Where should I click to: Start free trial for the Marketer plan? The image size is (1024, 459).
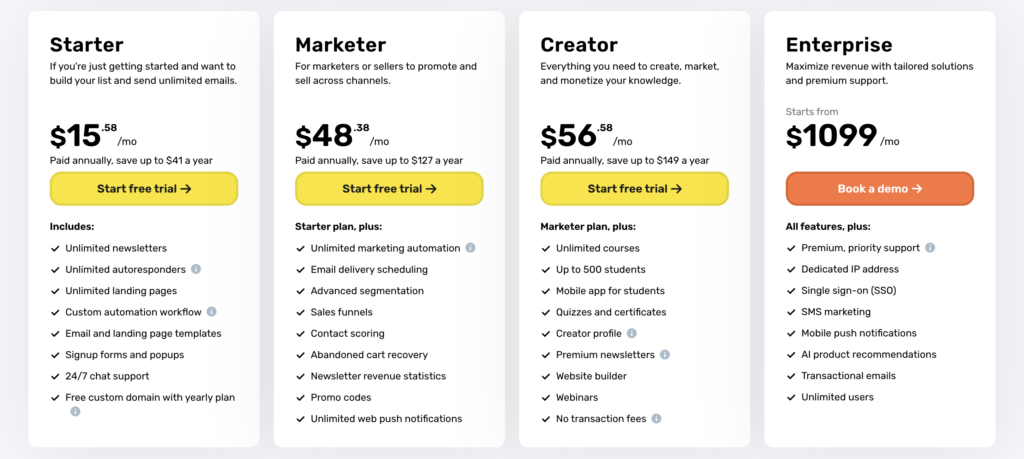click(389, 188)
